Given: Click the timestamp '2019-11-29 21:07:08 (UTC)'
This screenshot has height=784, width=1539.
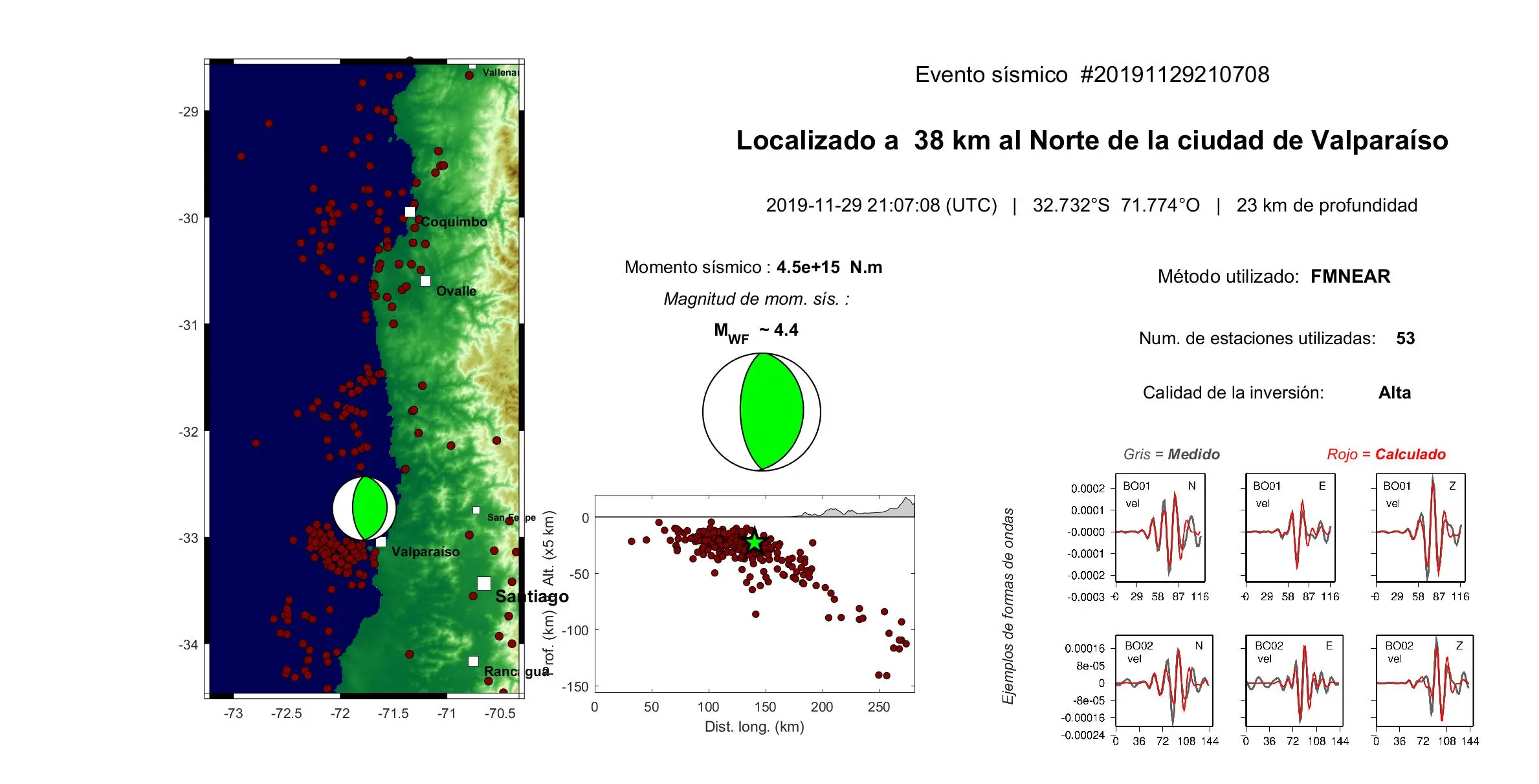Looking at the screenshot, I should click(881, 206).
